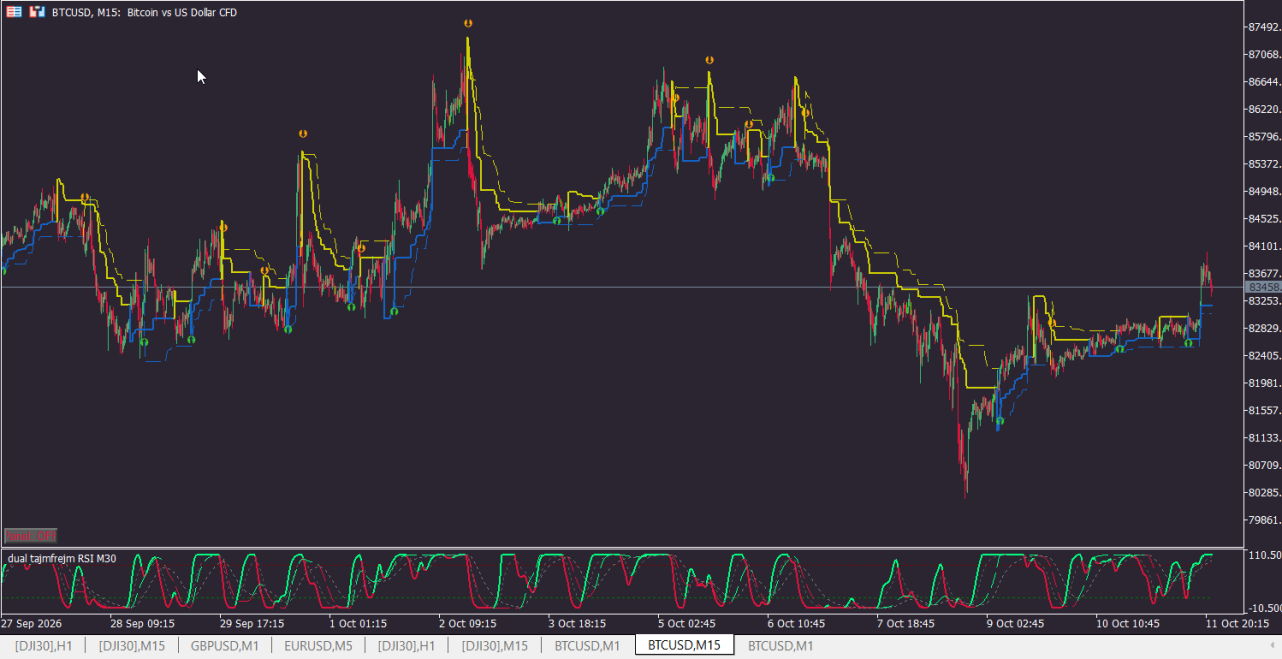Click the -10.50 level on the RSI scale
Image resolution: width=1282 pixels, height=659 pixels.
1265,606
